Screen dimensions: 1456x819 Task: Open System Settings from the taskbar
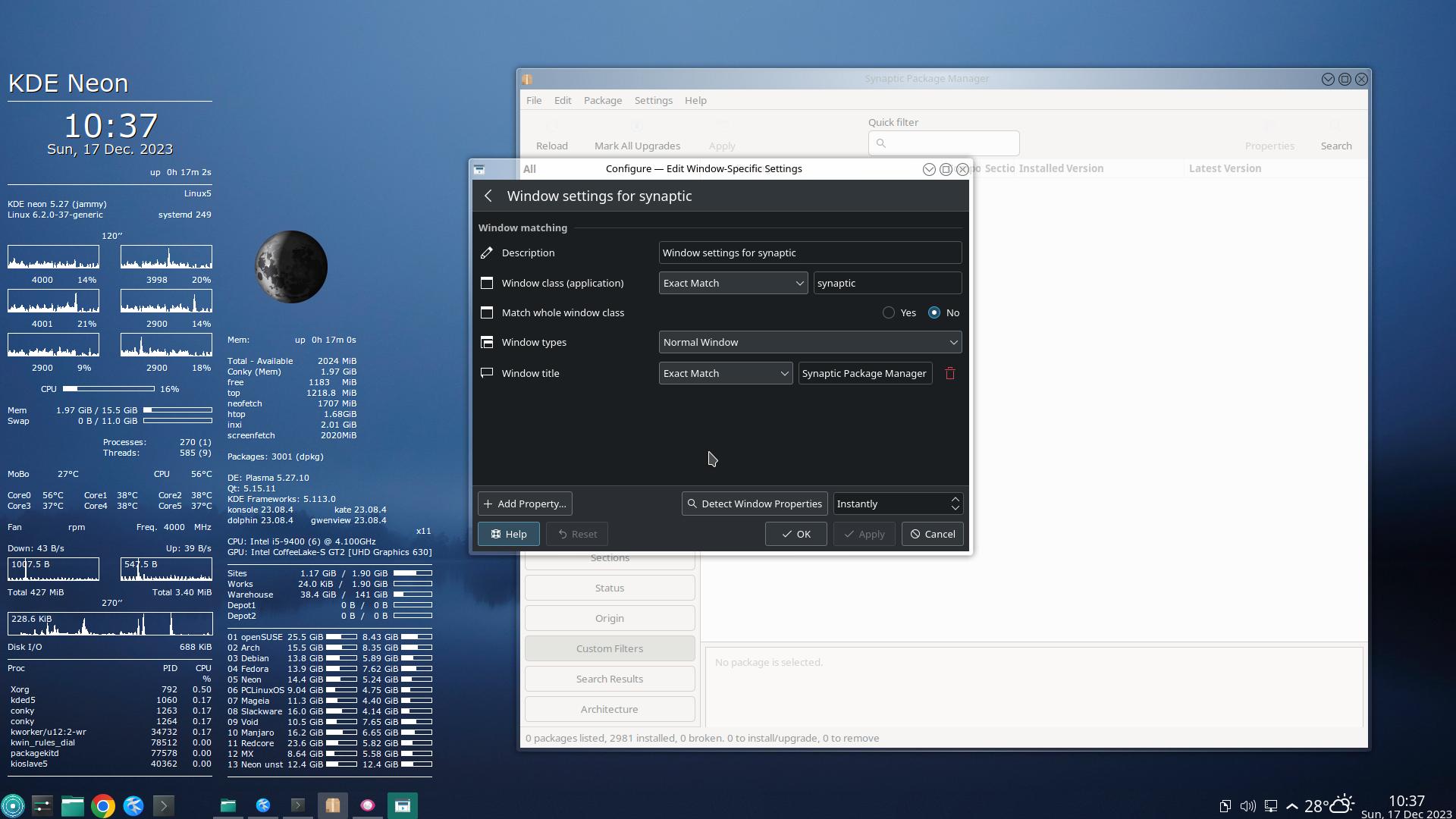click(x=42, y=805)
